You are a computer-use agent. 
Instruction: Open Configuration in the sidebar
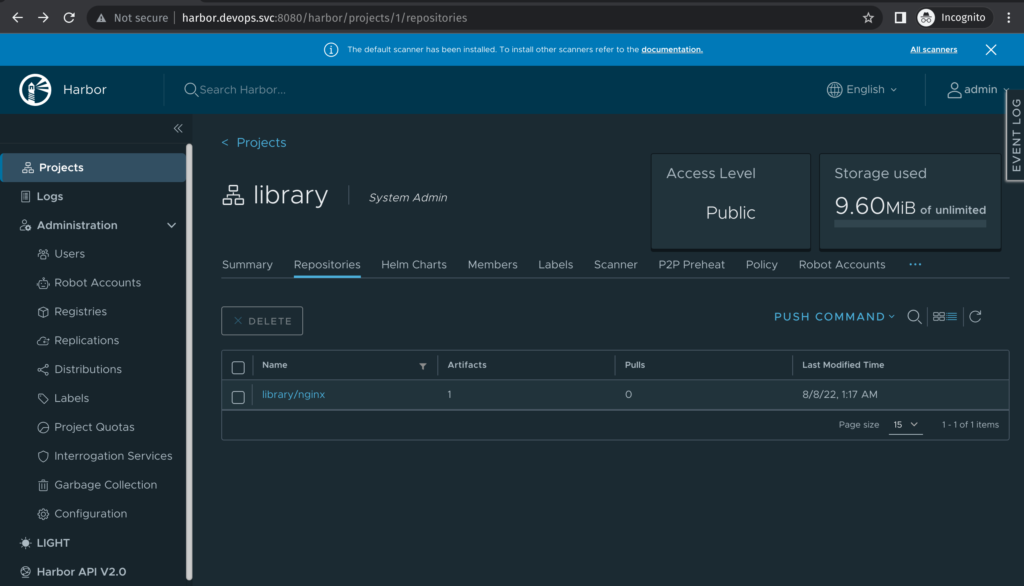coord(90,513)
